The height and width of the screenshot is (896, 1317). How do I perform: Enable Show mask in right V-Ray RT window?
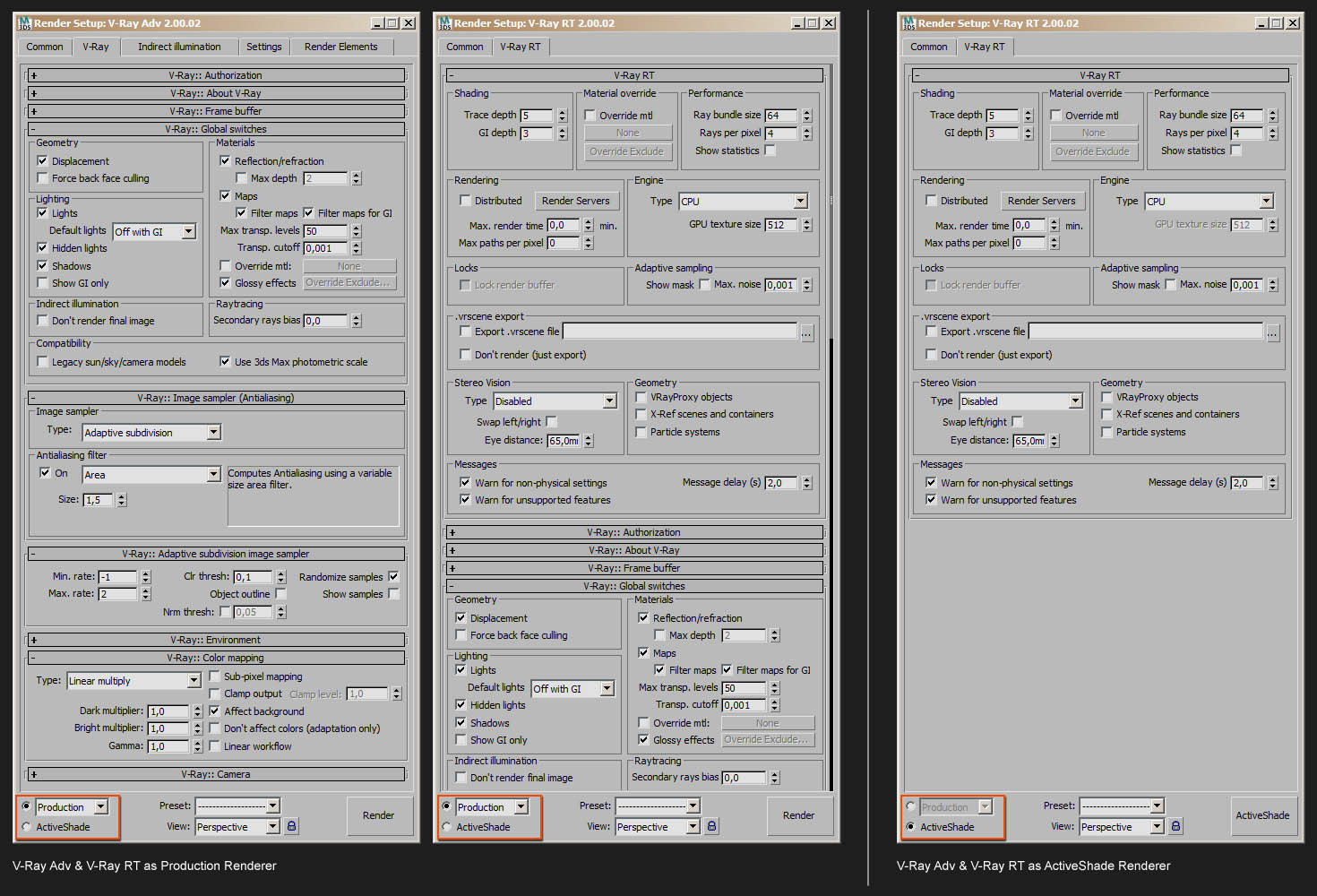click(x=1170, y=285)
